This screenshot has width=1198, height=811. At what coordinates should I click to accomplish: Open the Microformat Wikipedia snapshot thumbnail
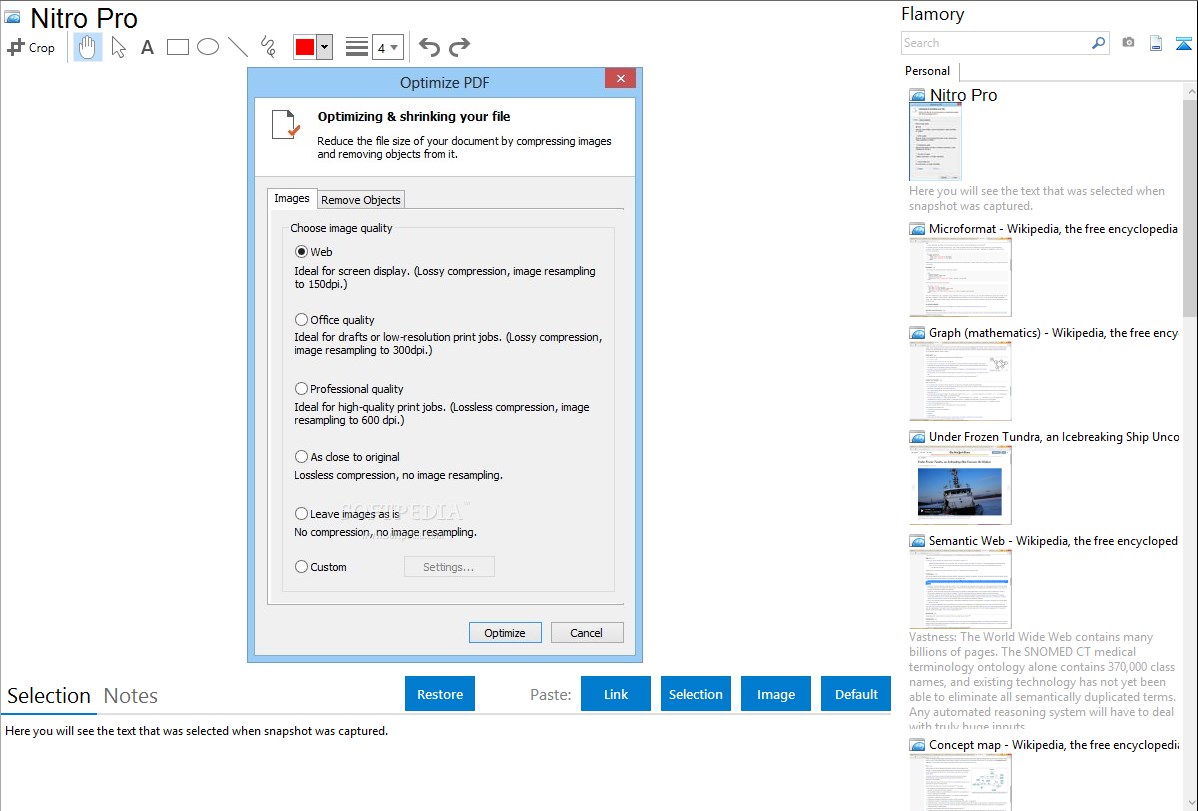coord(960,277)
